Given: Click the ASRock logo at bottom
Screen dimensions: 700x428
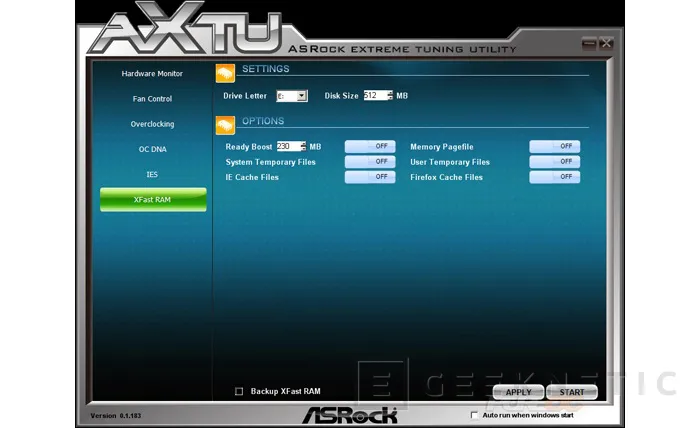Looking at the screenshot, I should (350, 415).
